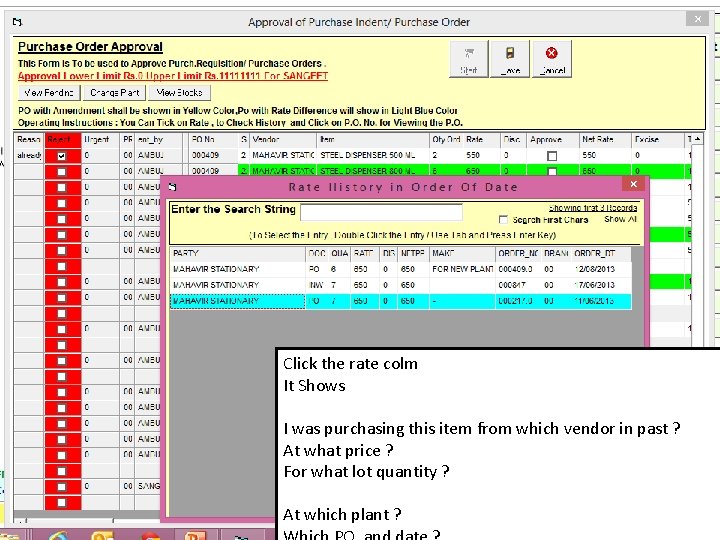720x540 pixels.
Task: Select the history row dated 17/06/2013
Action: pyautogui.click(x=400, y=285)
